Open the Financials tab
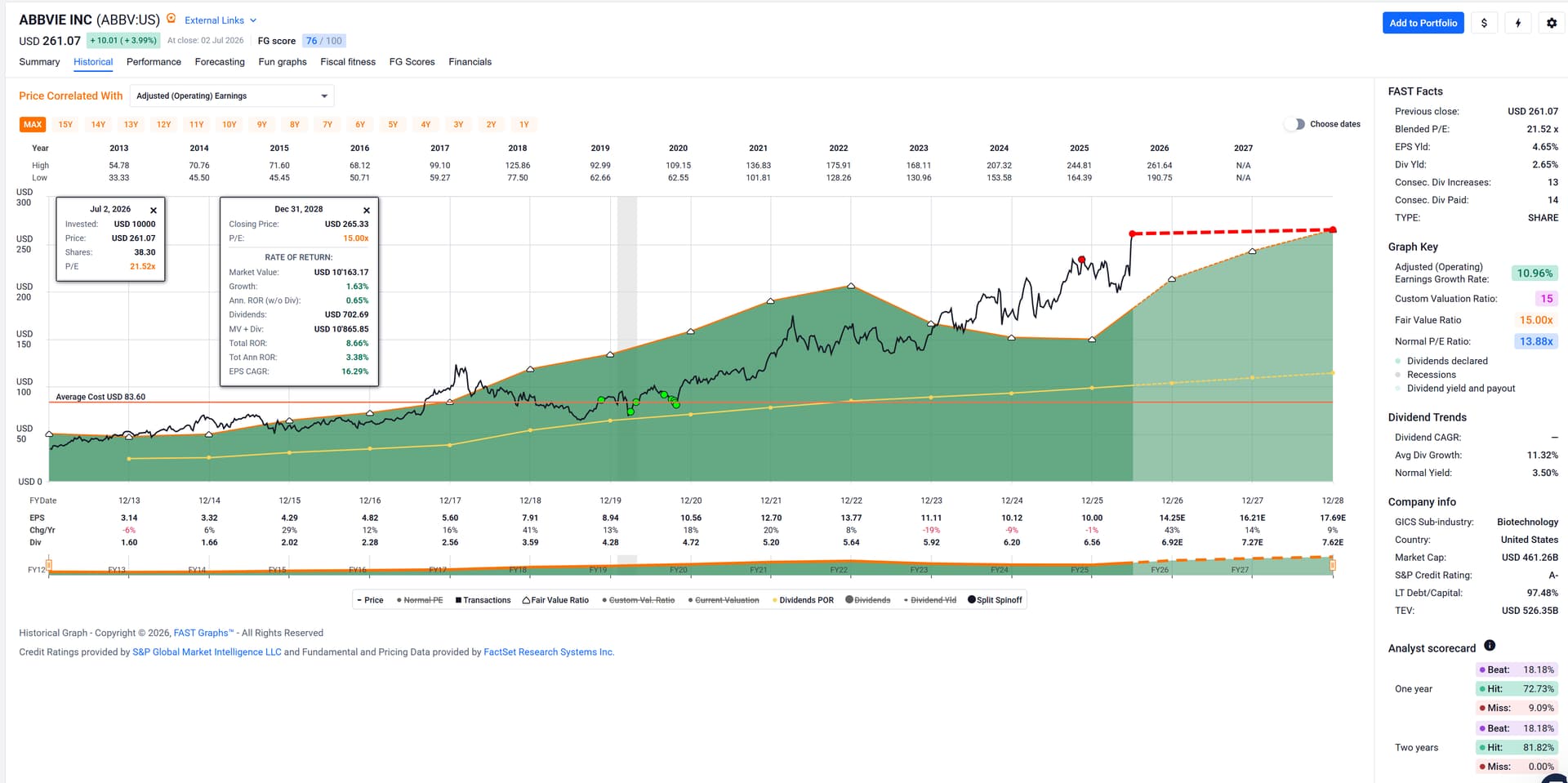The width and height of the screenshot is (1568, 783). pos(470,62)
